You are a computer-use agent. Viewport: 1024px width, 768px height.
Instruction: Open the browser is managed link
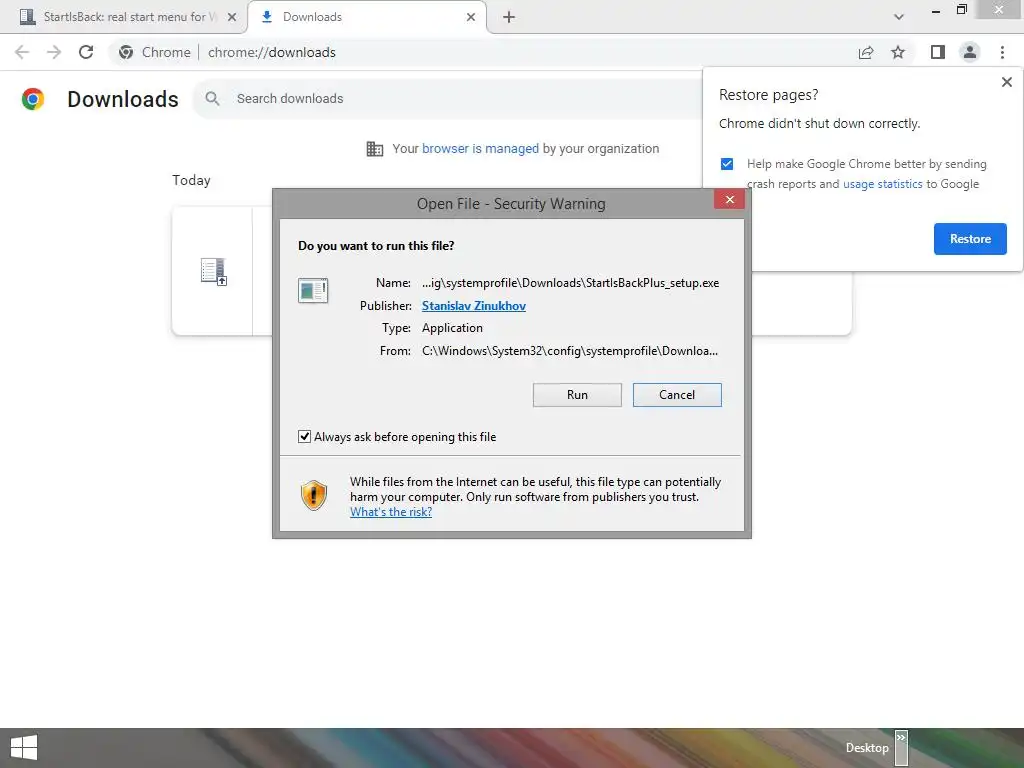480,148
